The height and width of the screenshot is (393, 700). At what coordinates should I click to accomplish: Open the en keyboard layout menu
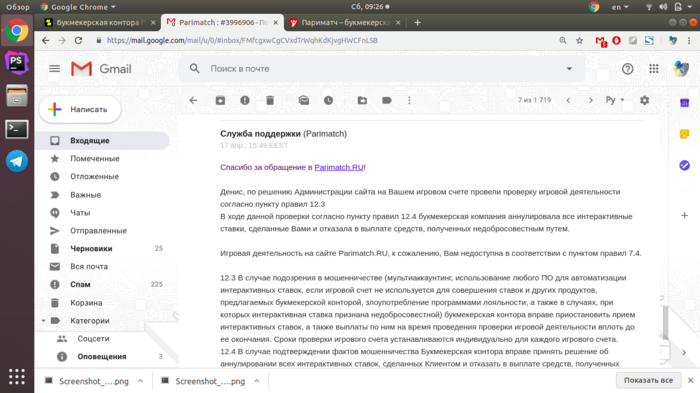[x=620, y=7]
